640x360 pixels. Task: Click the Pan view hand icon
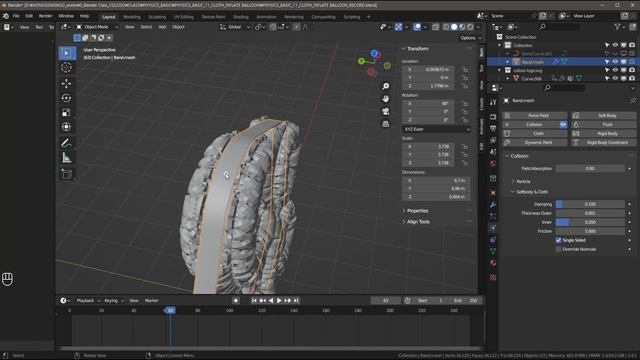pyautogui.click(x=386, y=99)
